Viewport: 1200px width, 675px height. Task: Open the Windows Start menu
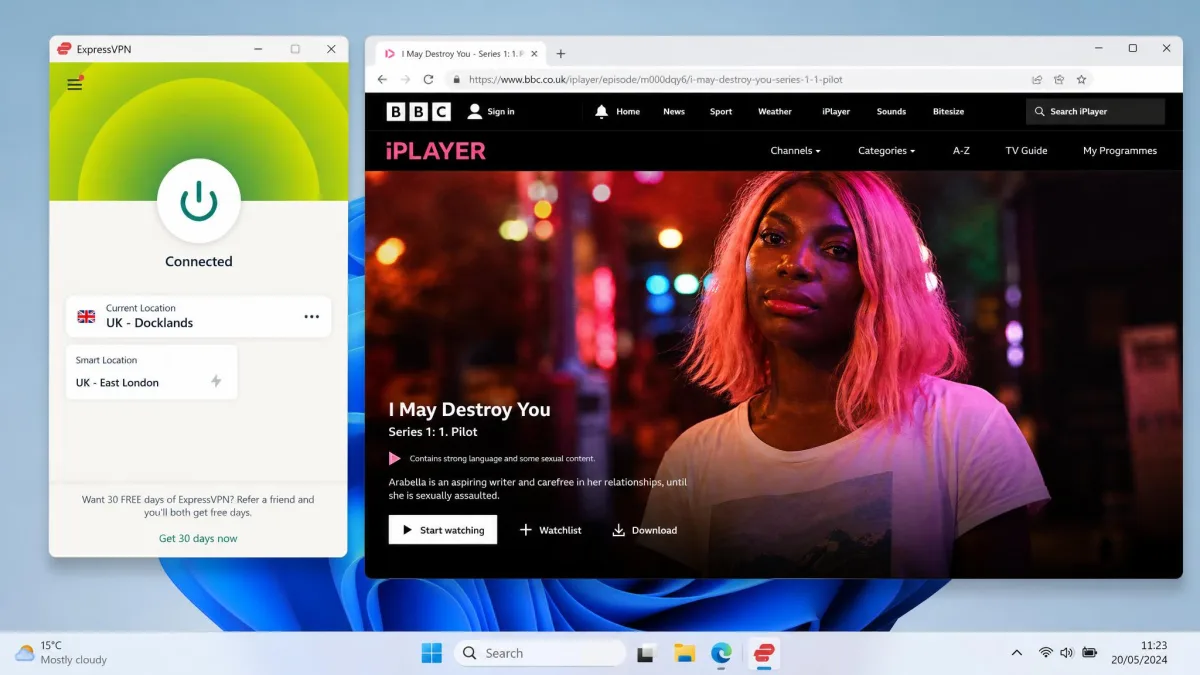coord(432,653)
